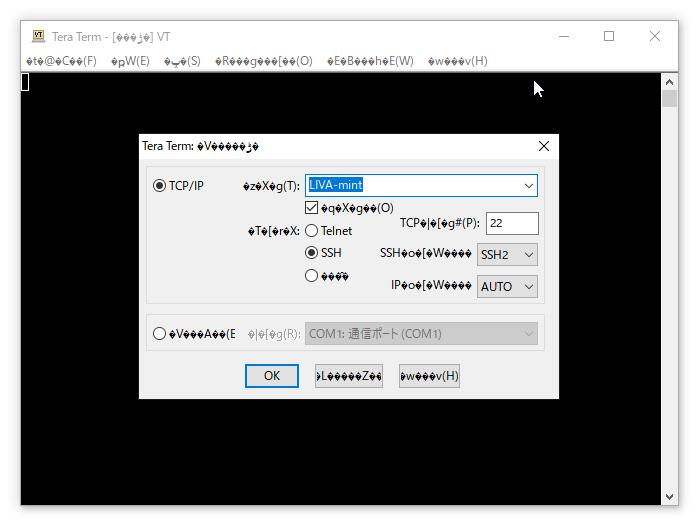699x526 pixels.
Task: Toggle the history checkbox ending with (O)
Action: [x=311, y=208]
